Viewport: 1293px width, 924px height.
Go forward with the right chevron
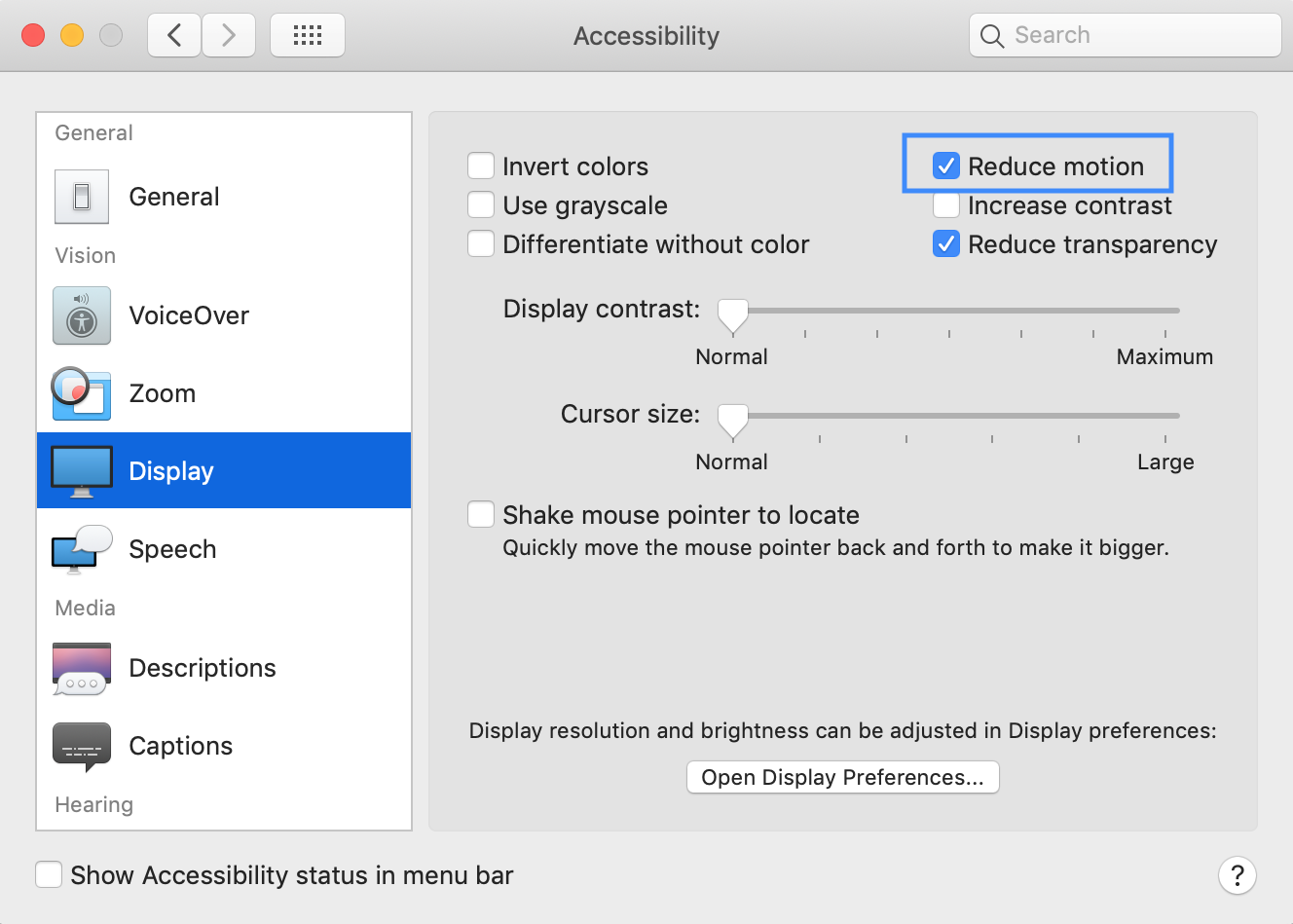pos(229,36)
